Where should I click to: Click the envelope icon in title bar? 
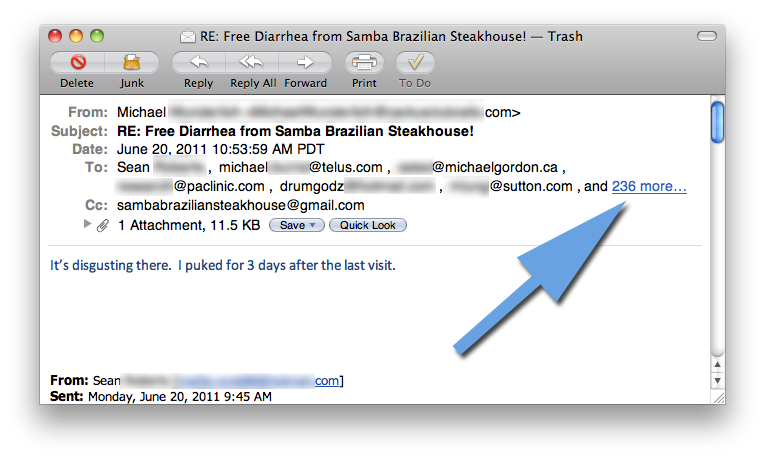187,36
